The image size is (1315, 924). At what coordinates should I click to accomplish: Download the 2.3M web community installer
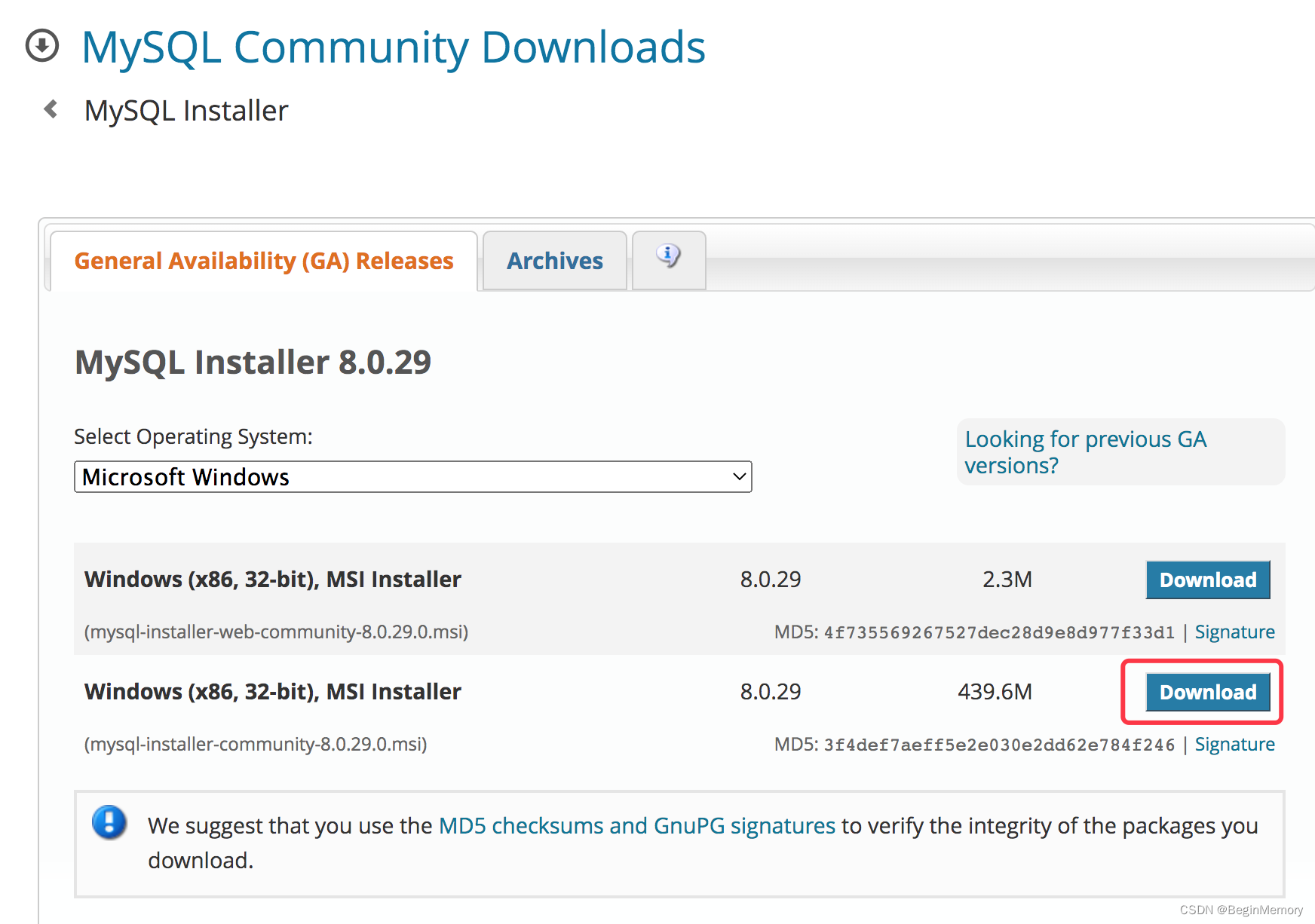pyautogui.click(x=1207, y=580)
